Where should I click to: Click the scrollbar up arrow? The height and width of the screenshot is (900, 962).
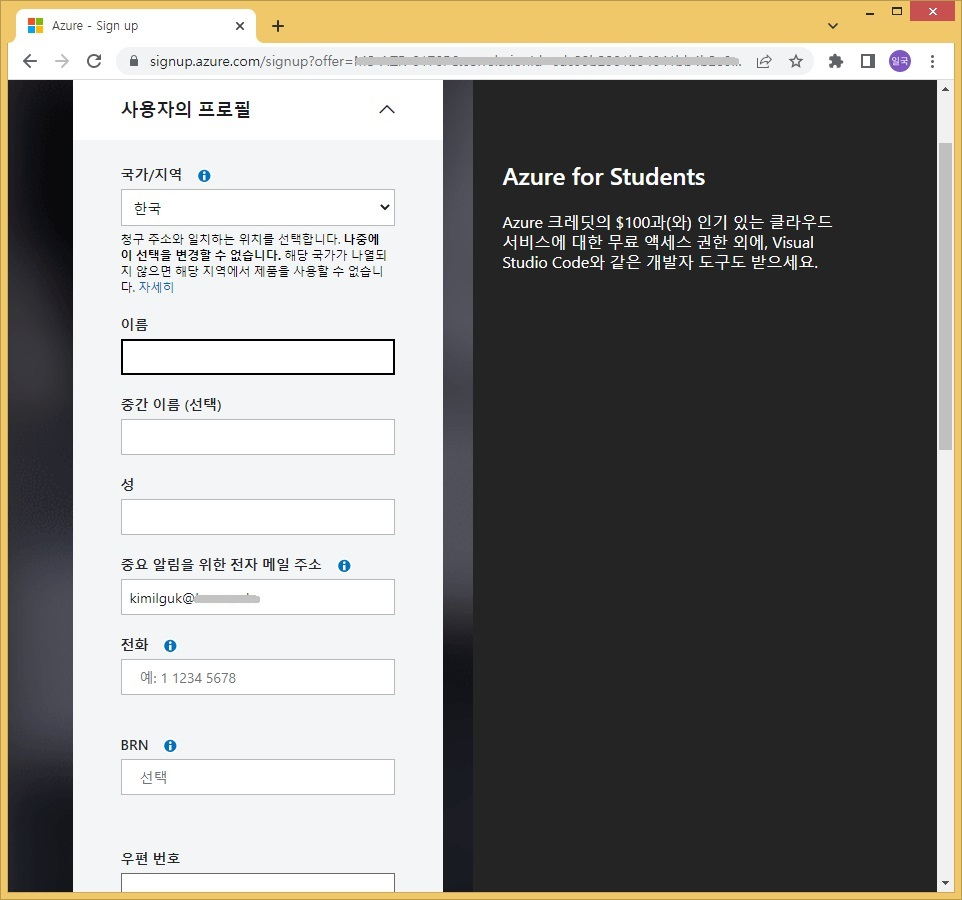click(945, 89)
